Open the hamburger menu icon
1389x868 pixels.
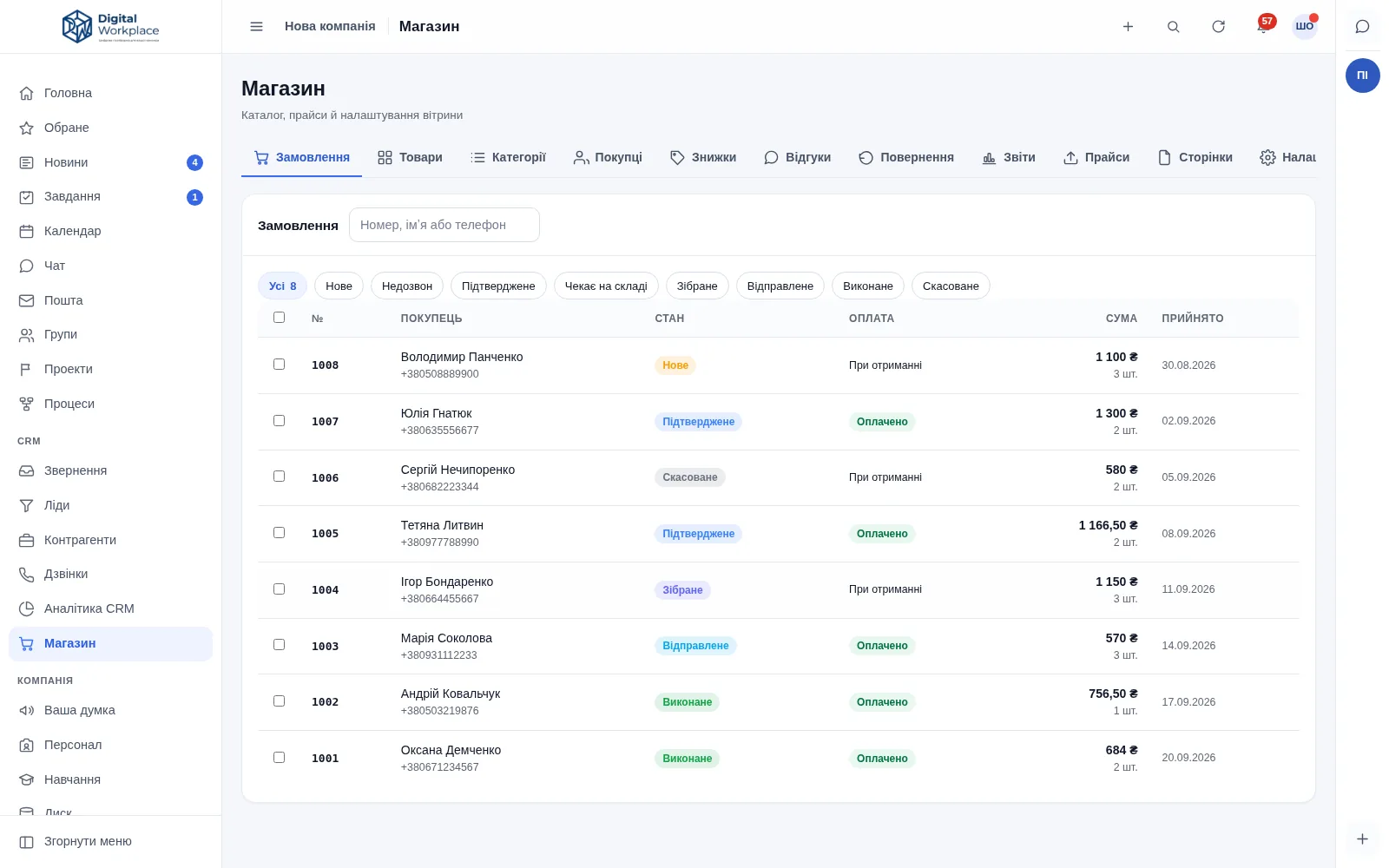[x=256, y=26]
